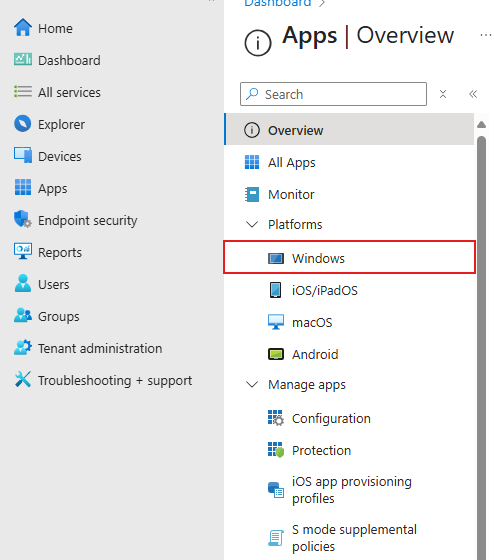Open Tenant administration in left navigation
Screen dimensions: 494x560
100,348
